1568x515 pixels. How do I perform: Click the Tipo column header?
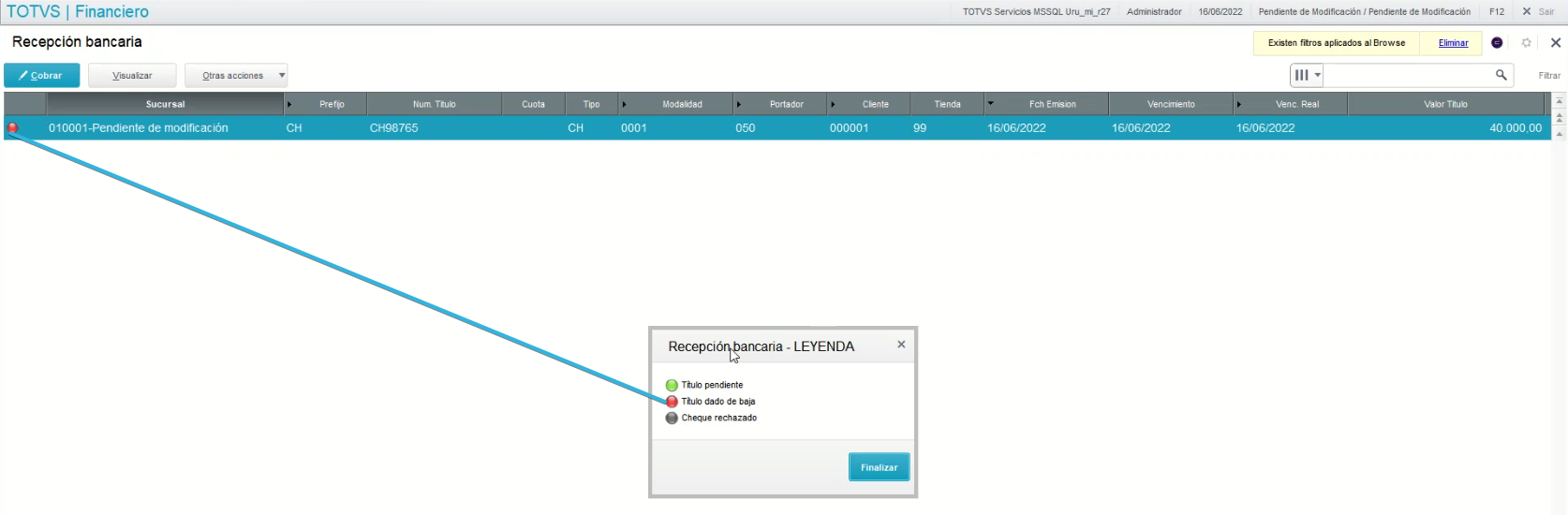point(591,104)
